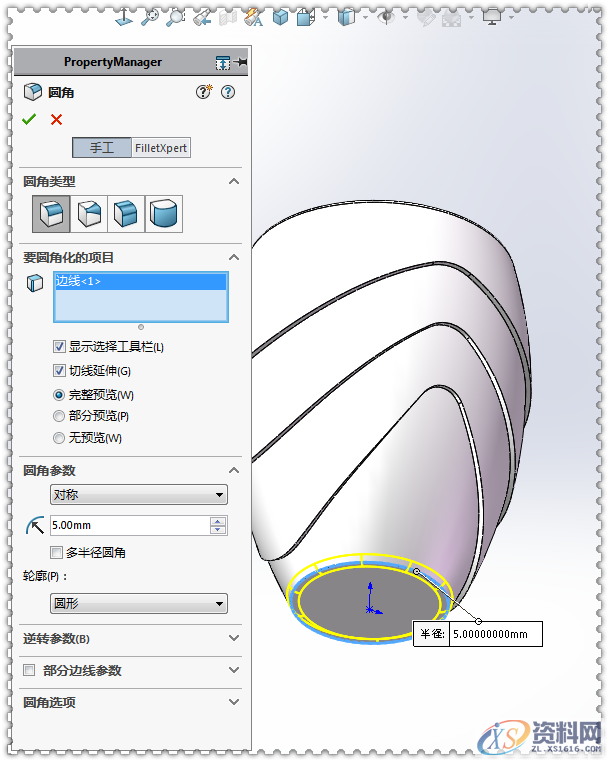Open Display Style dropdown arrow

[365, 17]
